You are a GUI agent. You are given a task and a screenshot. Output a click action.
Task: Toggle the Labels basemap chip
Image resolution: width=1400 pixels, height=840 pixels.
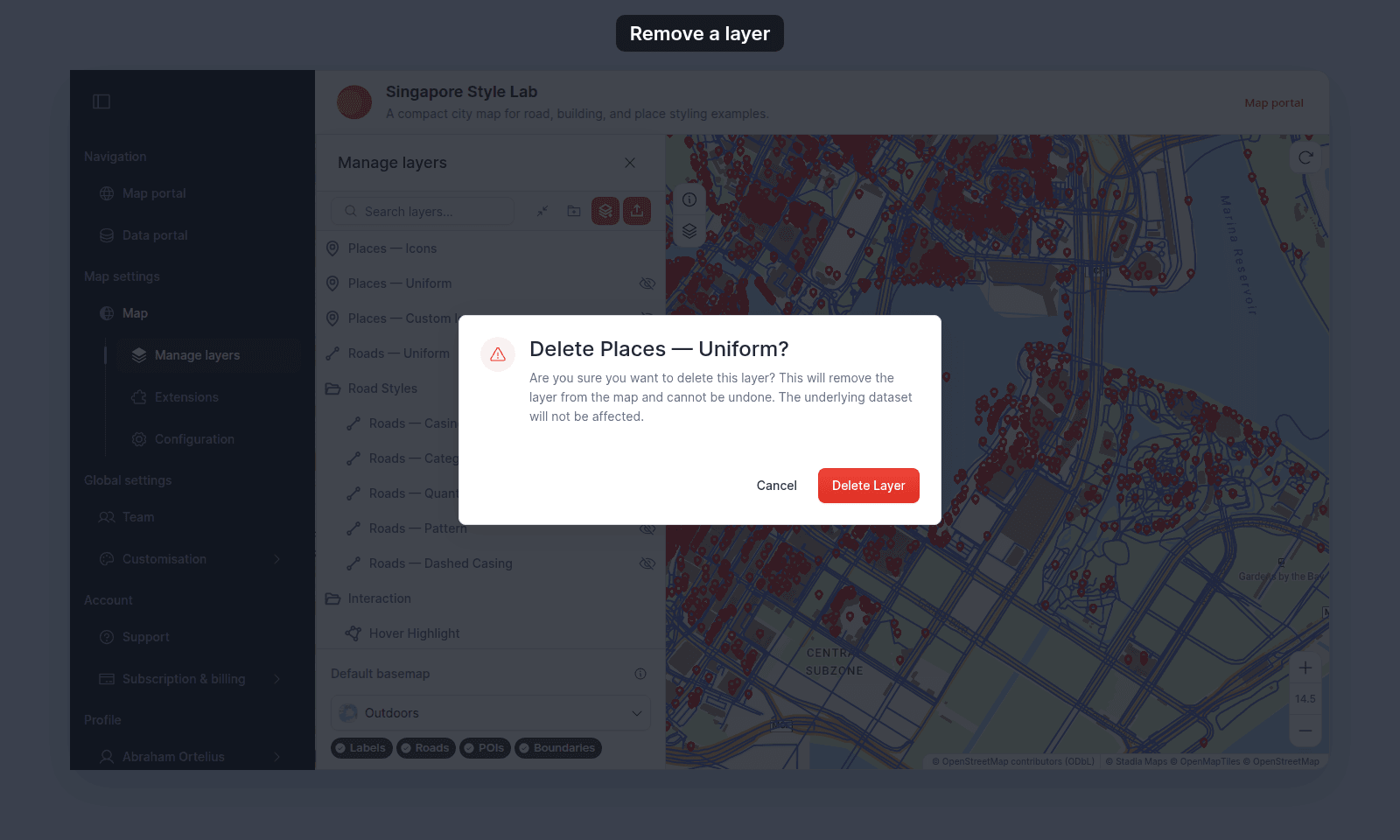362,748
